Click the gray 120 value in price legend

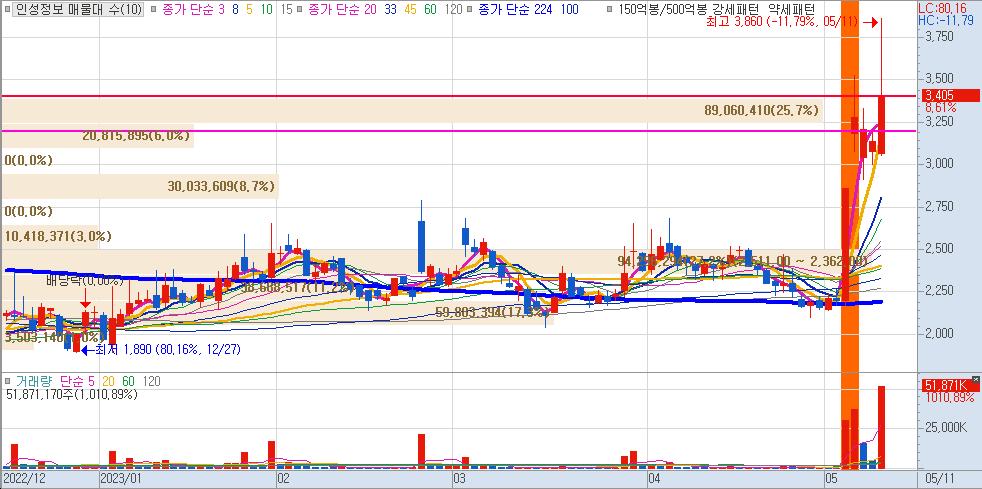(454, 9)
